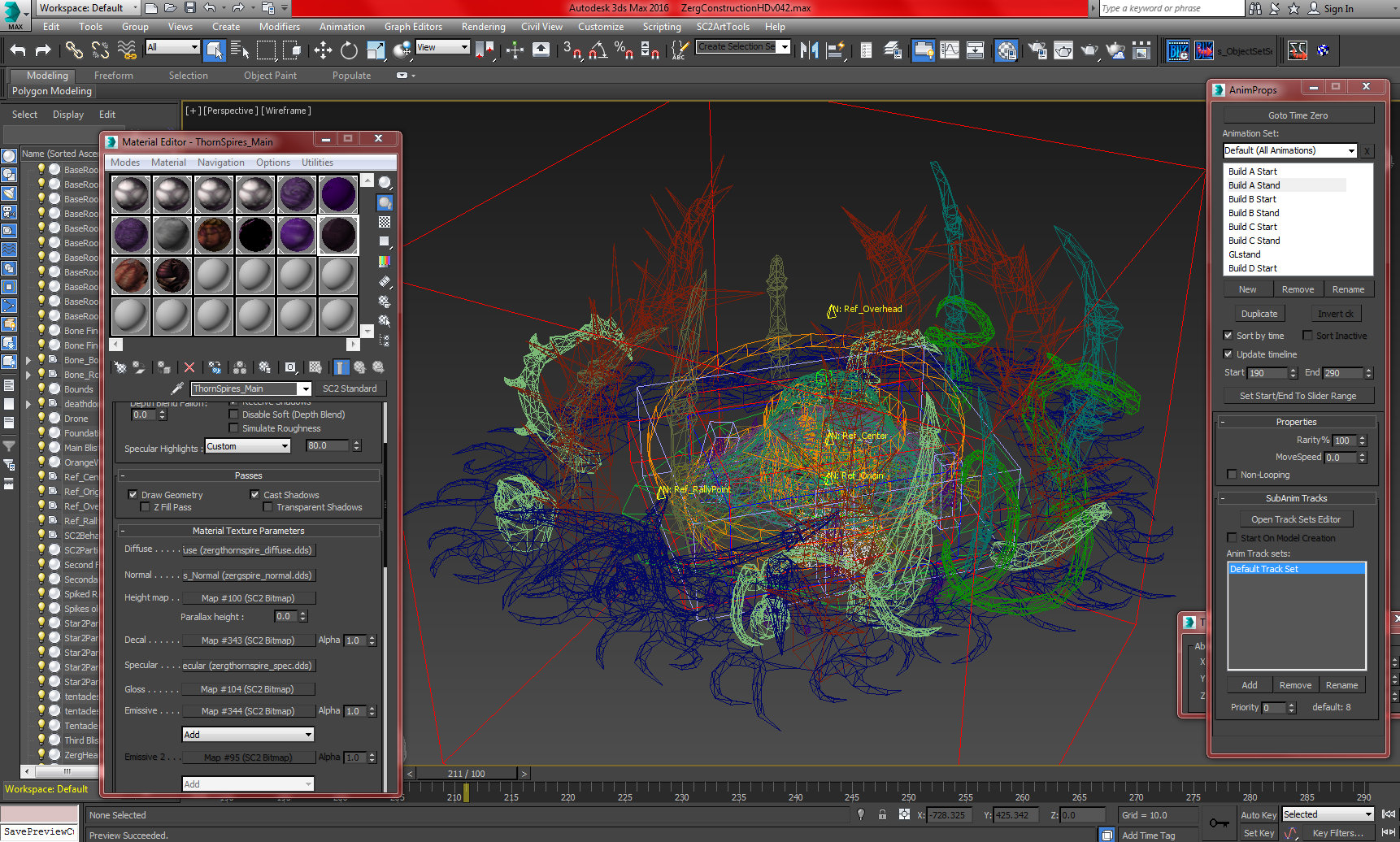Toggle the Sort by time checkbox

(1228, 335)
